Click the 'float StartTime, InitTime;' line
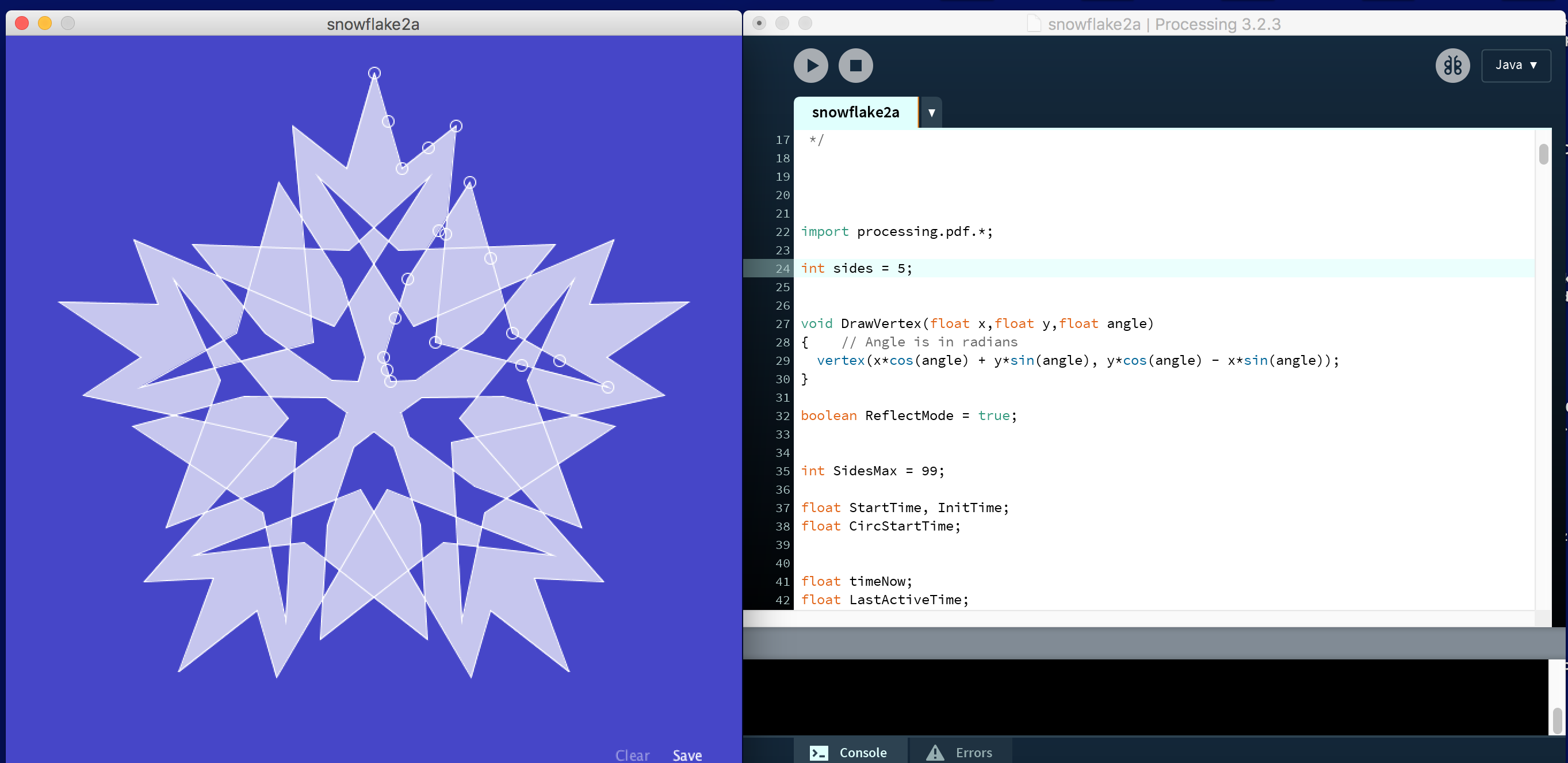Image resolution: width=1568 pixels, height=763 pixels. pyautogui.click(x=905, y=508)
